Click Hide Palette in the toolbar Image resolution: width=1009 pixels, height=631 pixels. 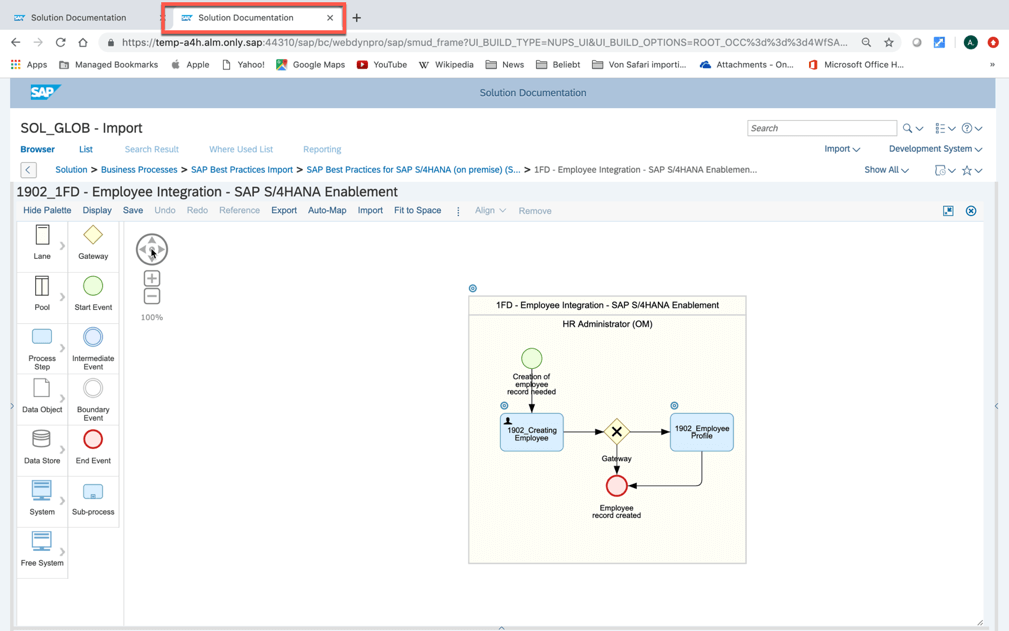(47, 210)
